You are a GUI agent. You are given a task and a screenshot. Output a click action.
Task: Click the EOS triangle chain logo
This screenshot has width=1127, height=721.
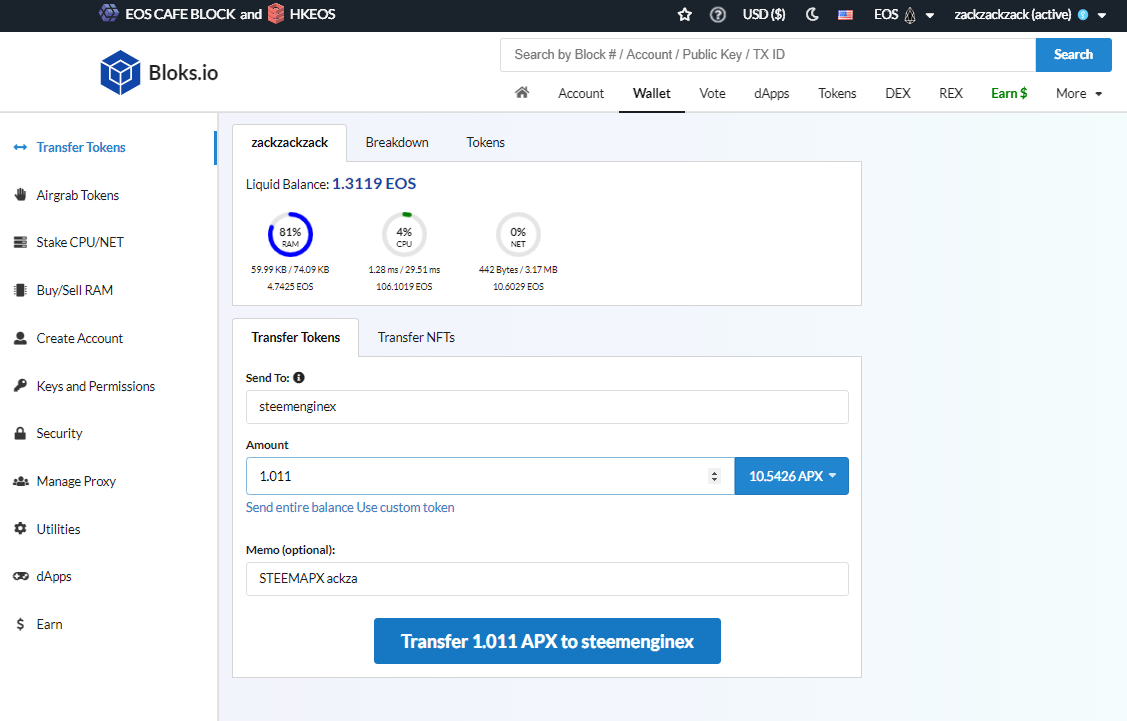coord(910,14)
